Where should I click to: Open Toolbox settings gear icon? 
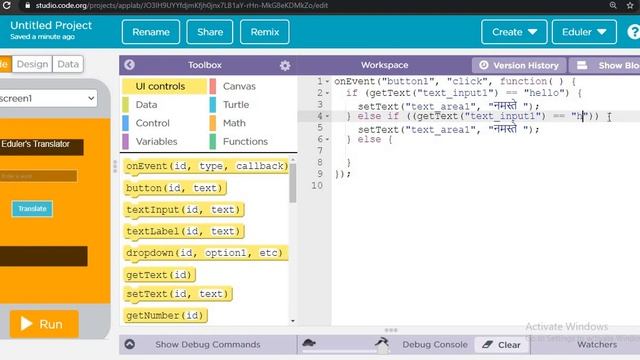[x=285, y=65]
